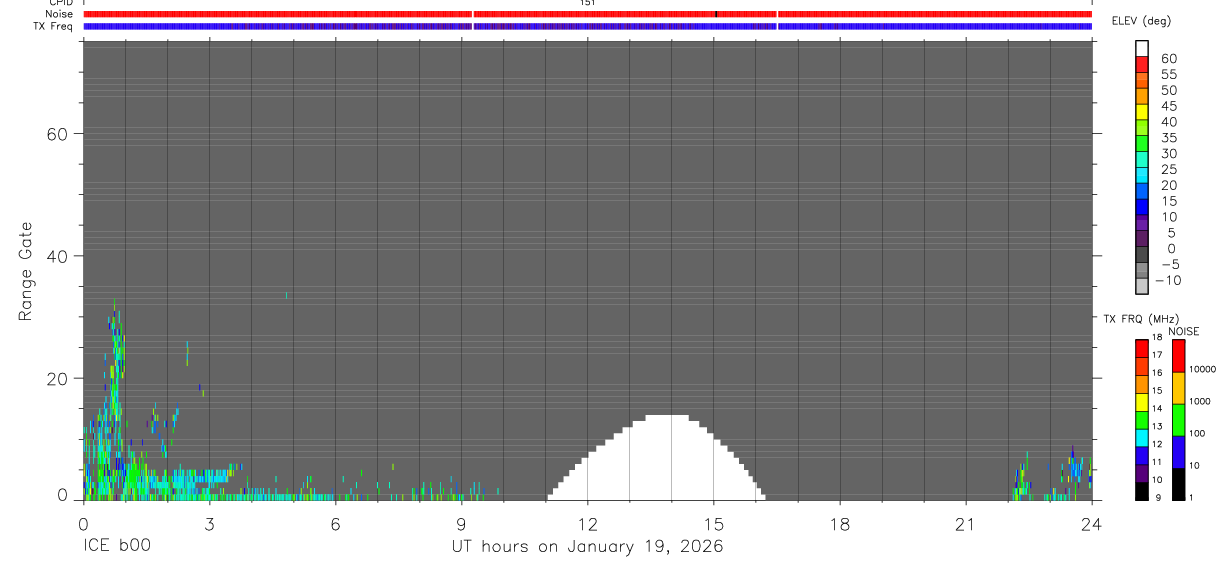
Task: Click the black swatch in NOISE scale
Action: tap(1178, 484)
